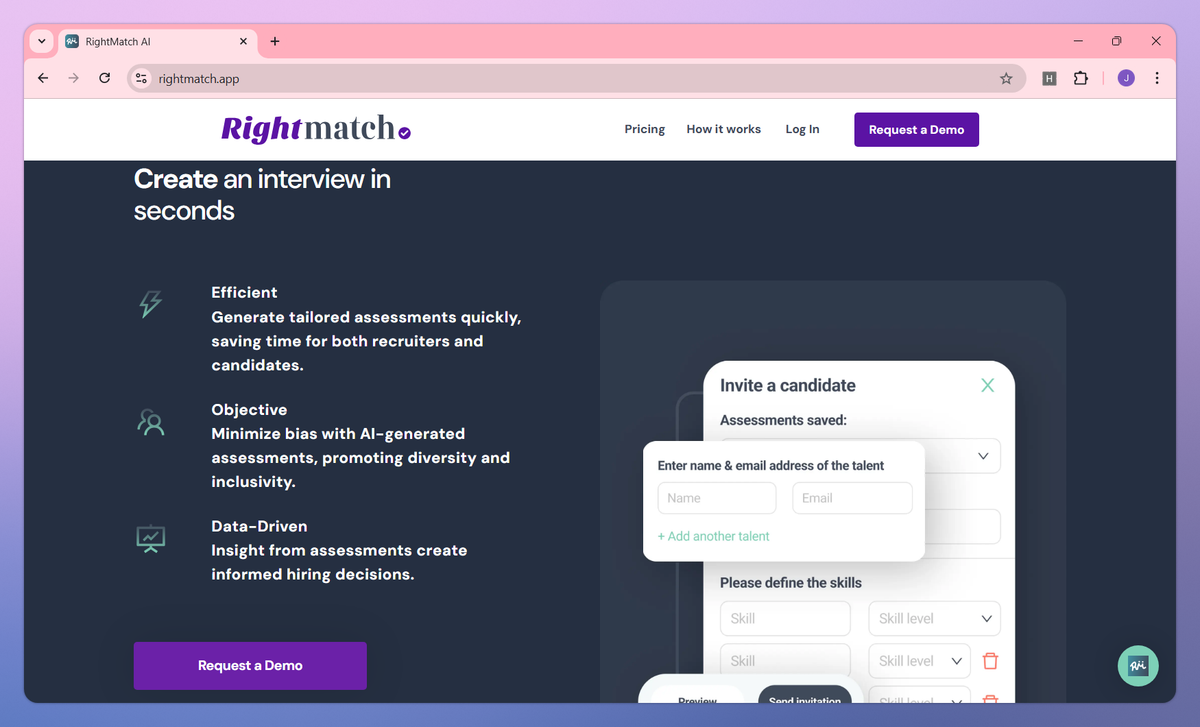Click the Name input field

click(716, 497)
